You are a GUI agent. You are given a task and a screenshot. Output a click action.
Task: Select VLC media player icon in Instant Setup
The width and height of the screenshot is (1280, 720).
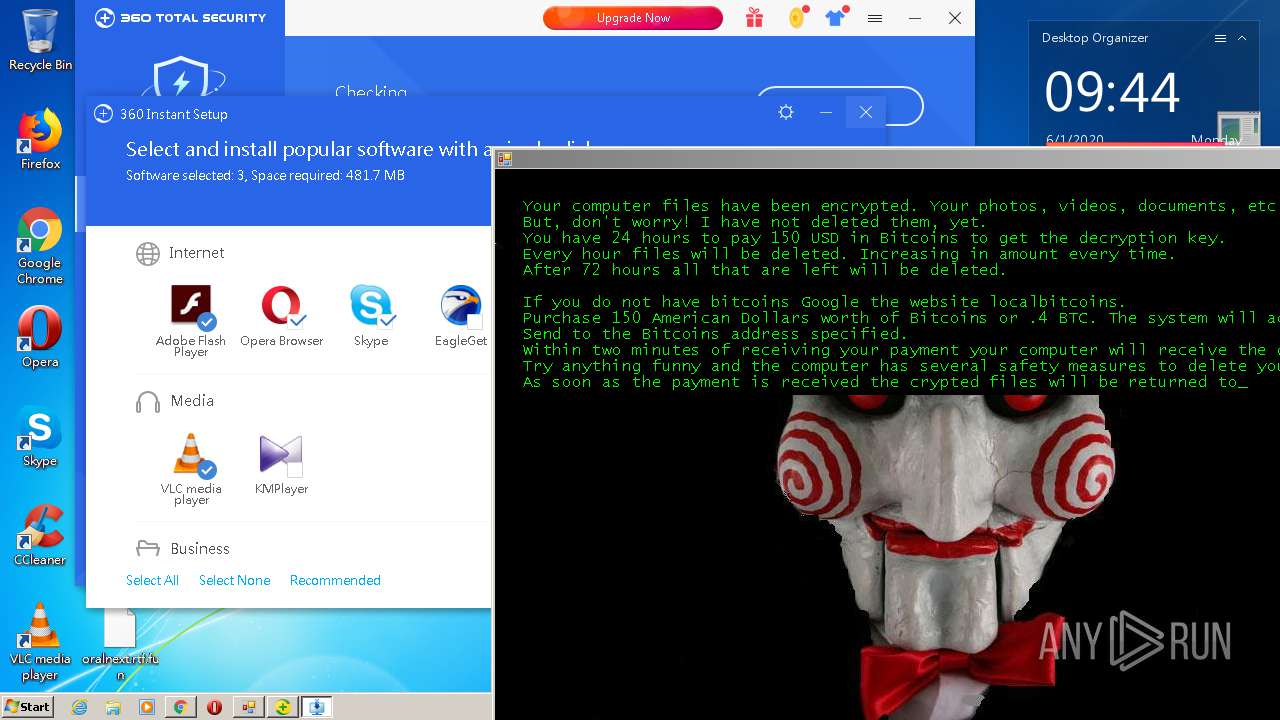(190, 453)
